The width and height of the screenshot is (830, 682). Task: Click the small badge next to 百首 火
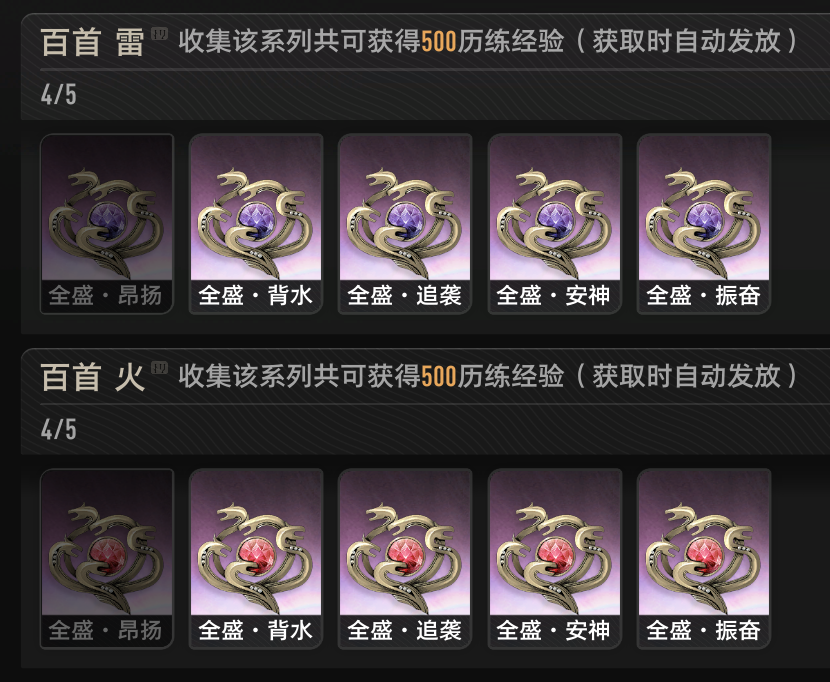coord(159,368)
